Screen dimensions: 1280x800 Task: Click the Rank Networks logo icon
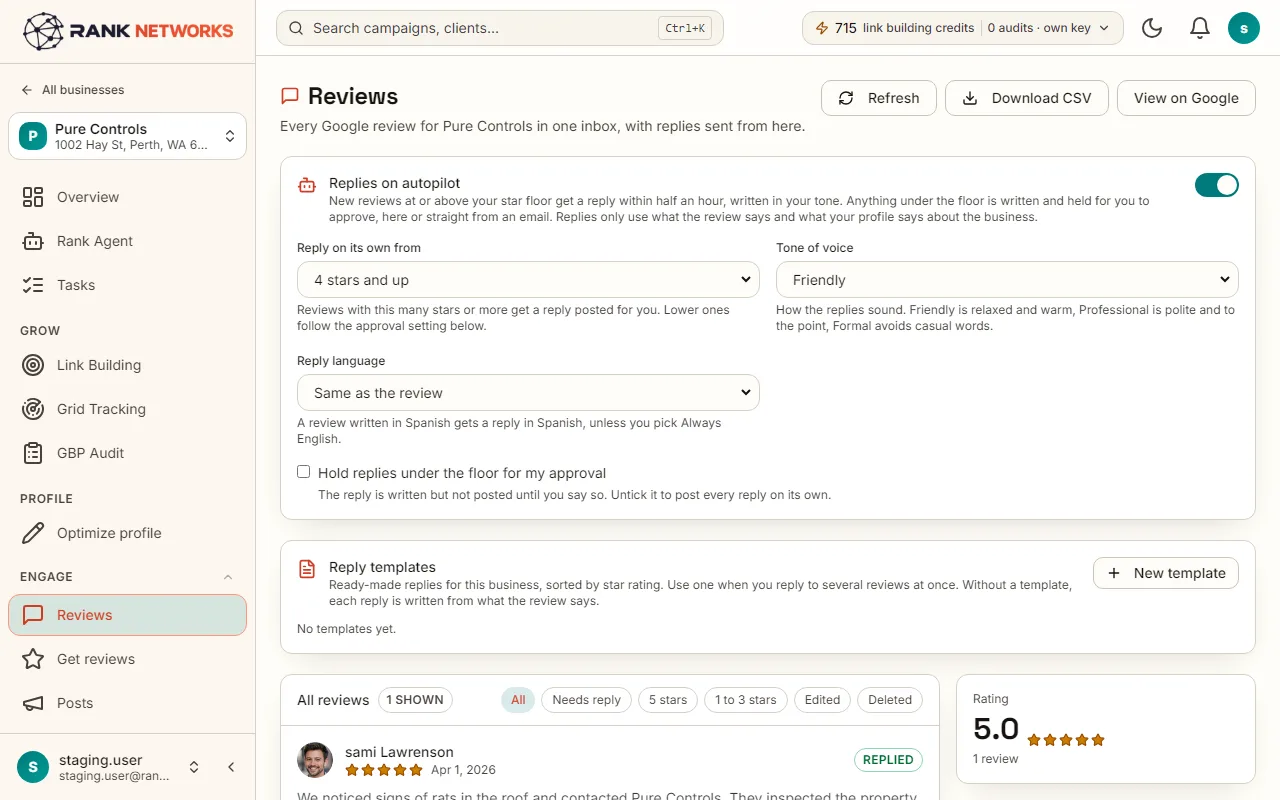pos(43,31)
